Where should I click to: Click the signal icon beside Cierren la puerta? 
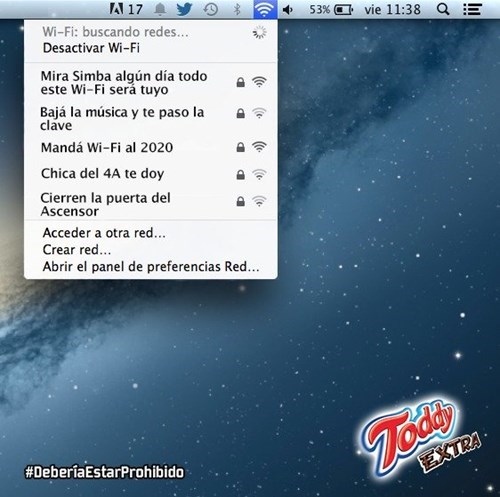coord(259,201)
